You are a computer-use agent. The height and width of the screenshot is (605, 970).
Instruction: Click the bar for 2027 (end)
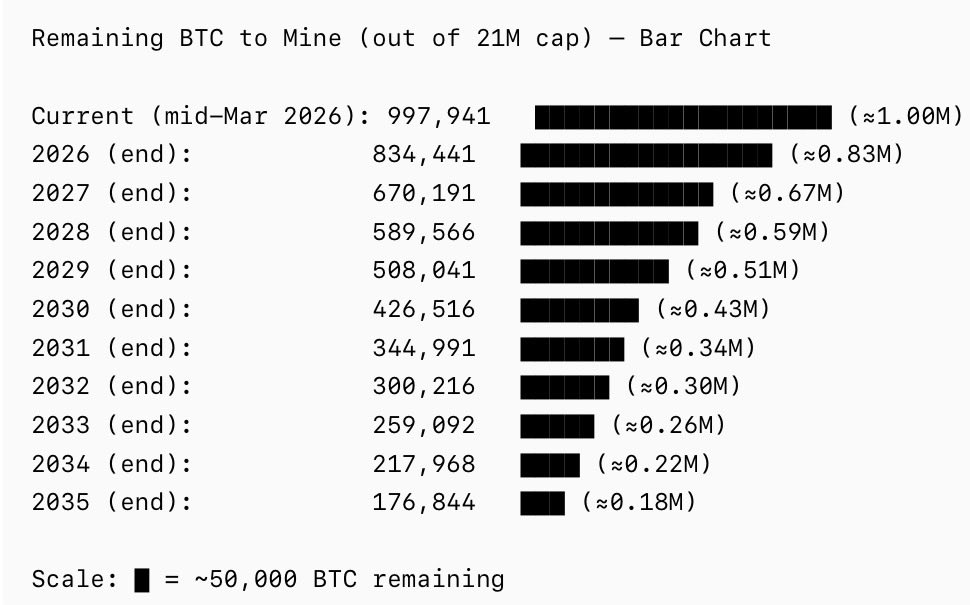coord(616,193)
